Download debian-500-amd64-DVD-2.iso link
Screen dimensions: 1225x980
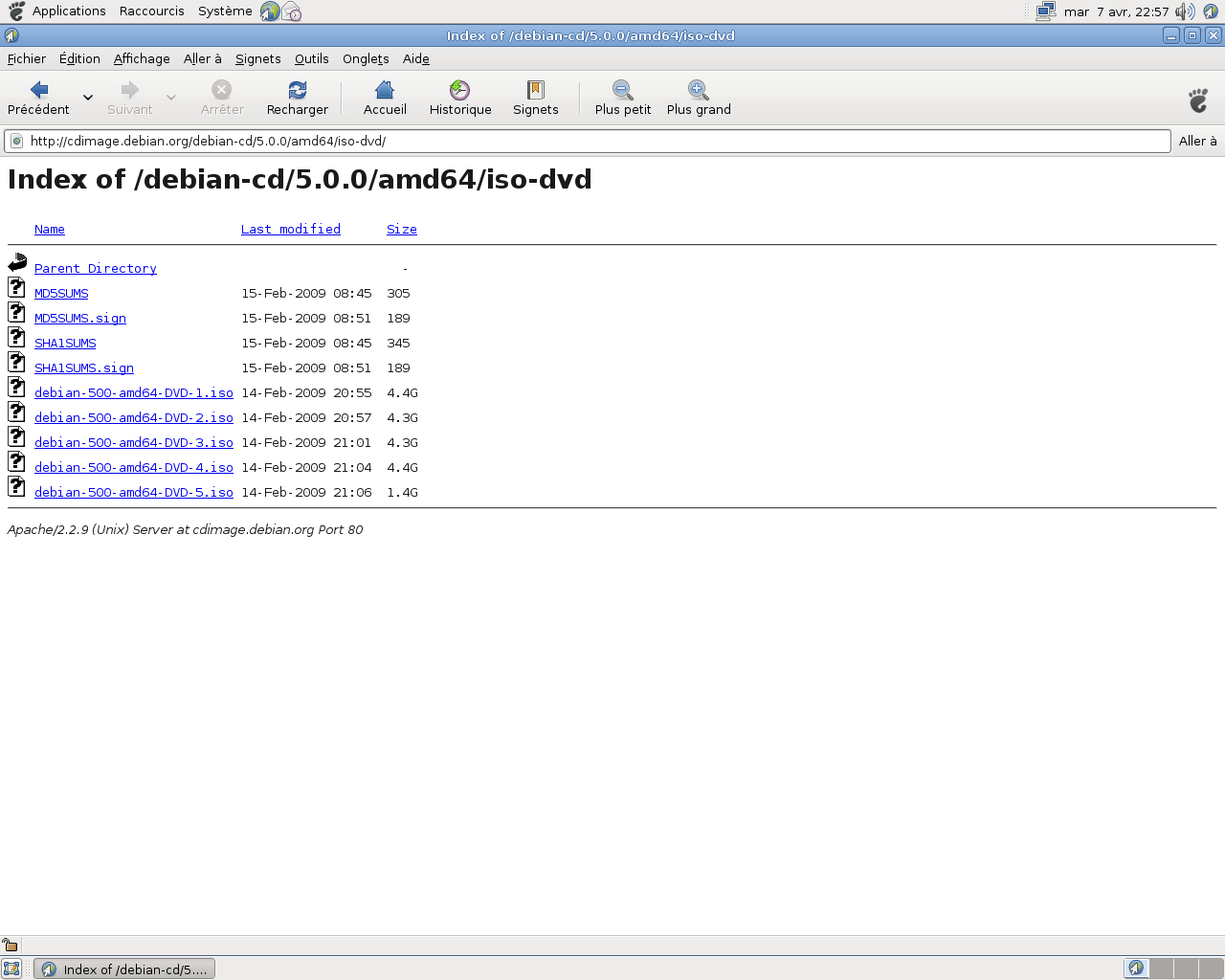pos(134,418)
